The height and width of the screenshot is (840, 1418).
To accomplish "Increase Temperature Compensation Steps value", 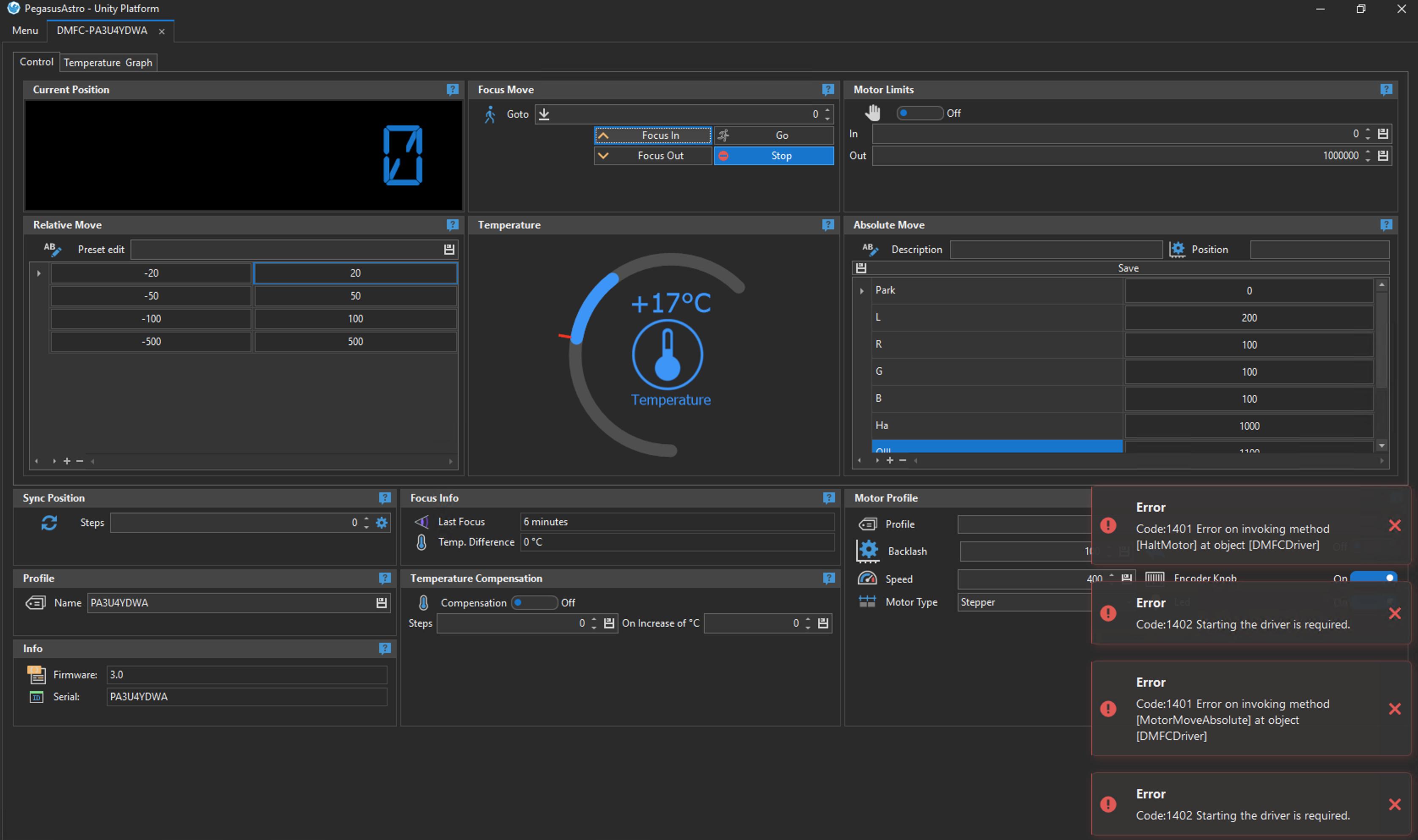I will pos(594,619).
